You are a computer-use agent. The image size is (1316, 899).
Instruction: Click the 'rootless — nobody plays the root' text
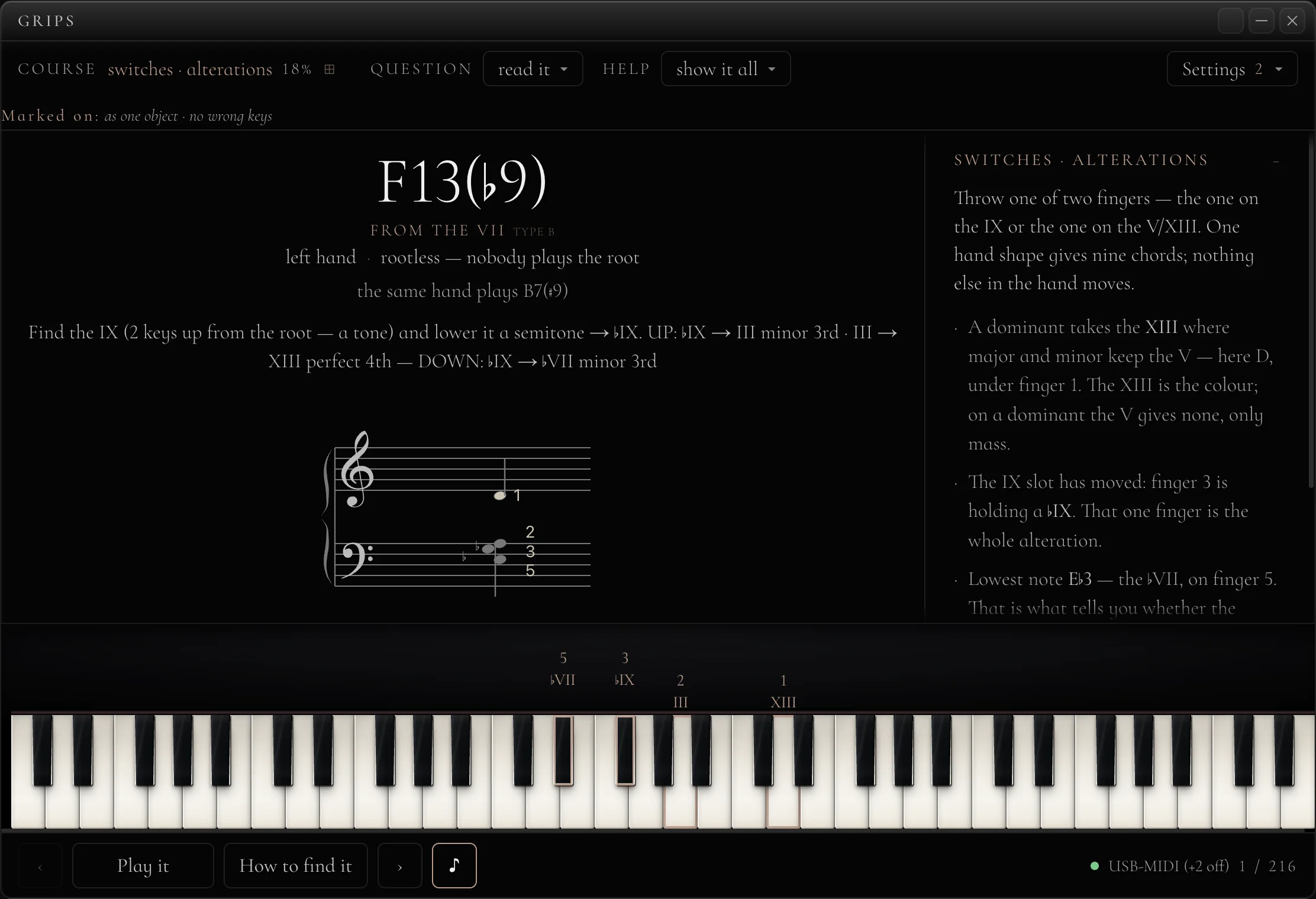tap(510, 258)
